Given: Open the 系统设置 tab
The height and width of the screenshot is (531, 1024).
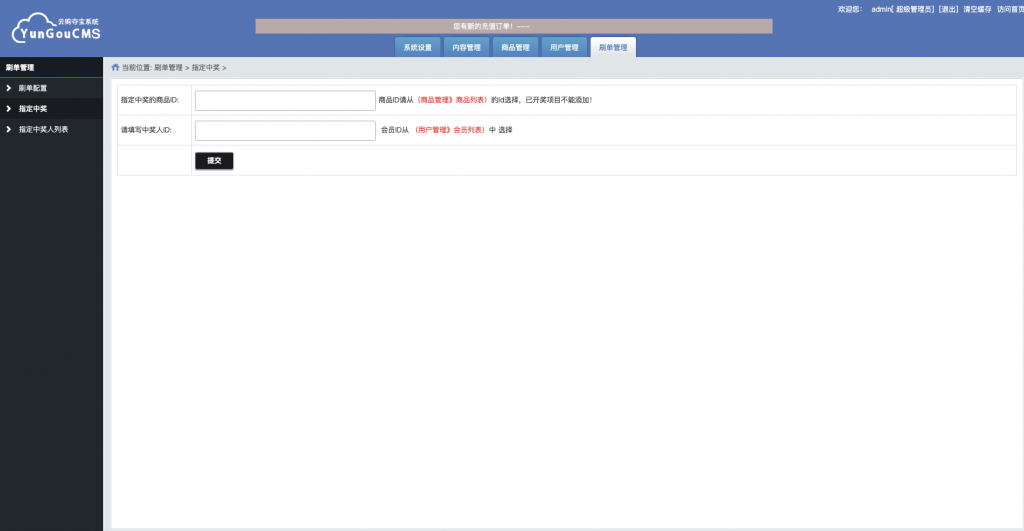Looking at the screenshot, I should [417, 47].
